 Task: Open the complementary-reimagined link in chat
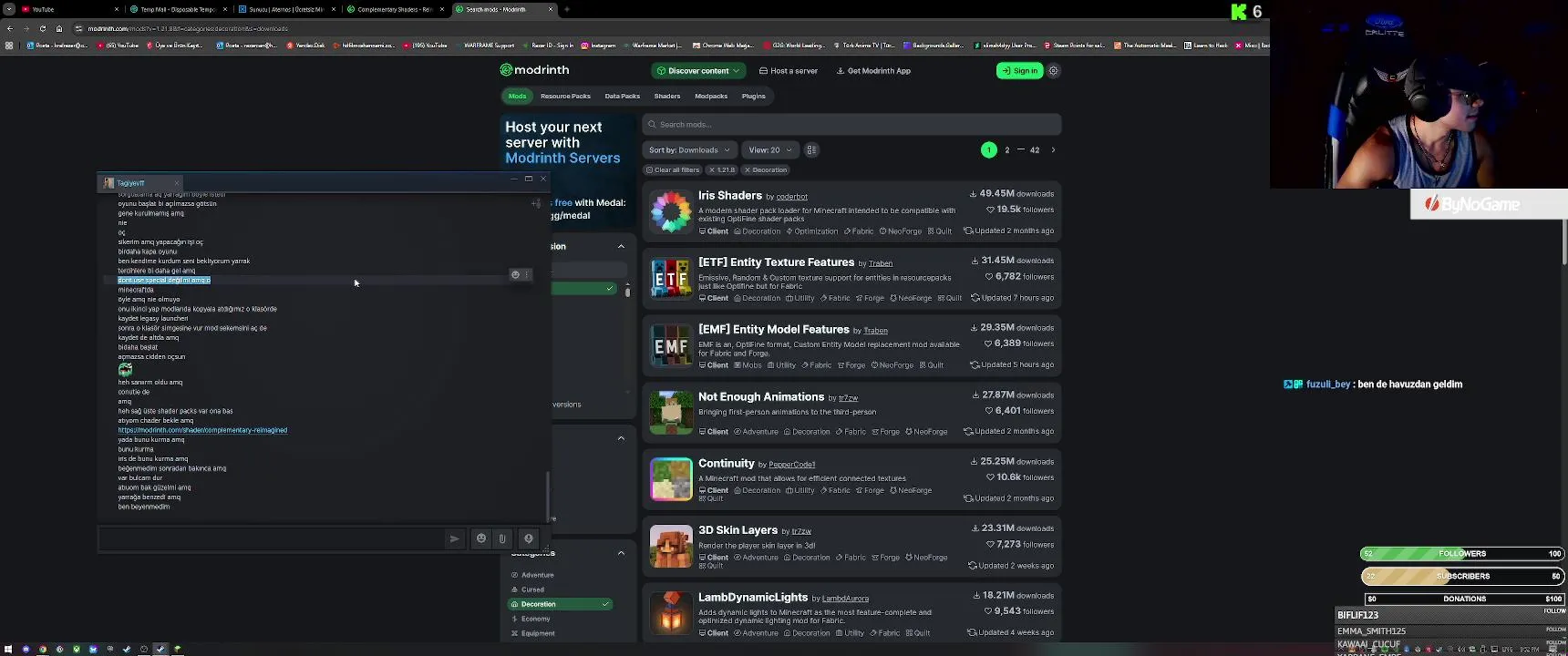point(202,430)
